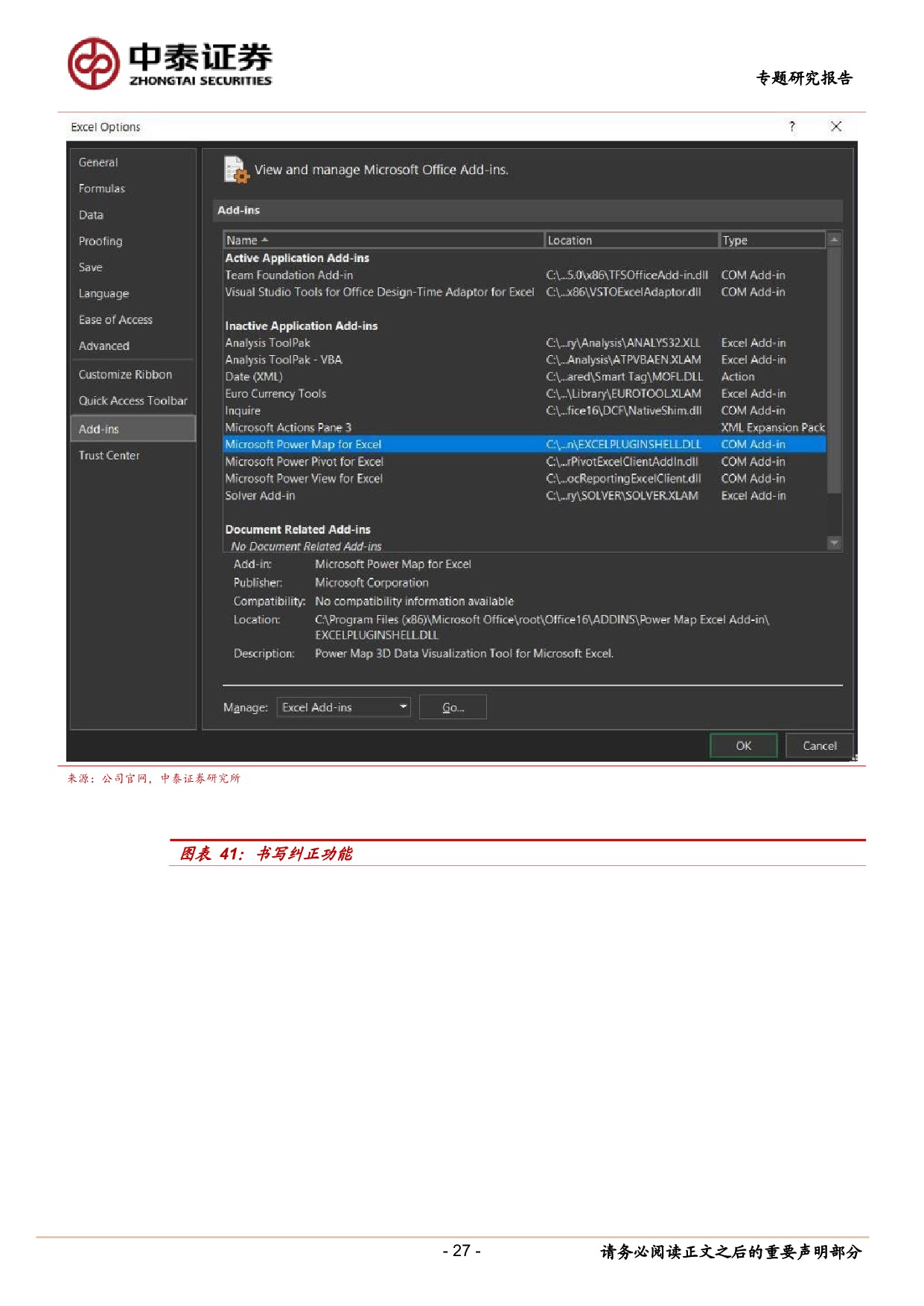Screen dimensions: 924x1306
Task: Expand the Manage Excel Add-ins dropdown
Action: point(403,707)
